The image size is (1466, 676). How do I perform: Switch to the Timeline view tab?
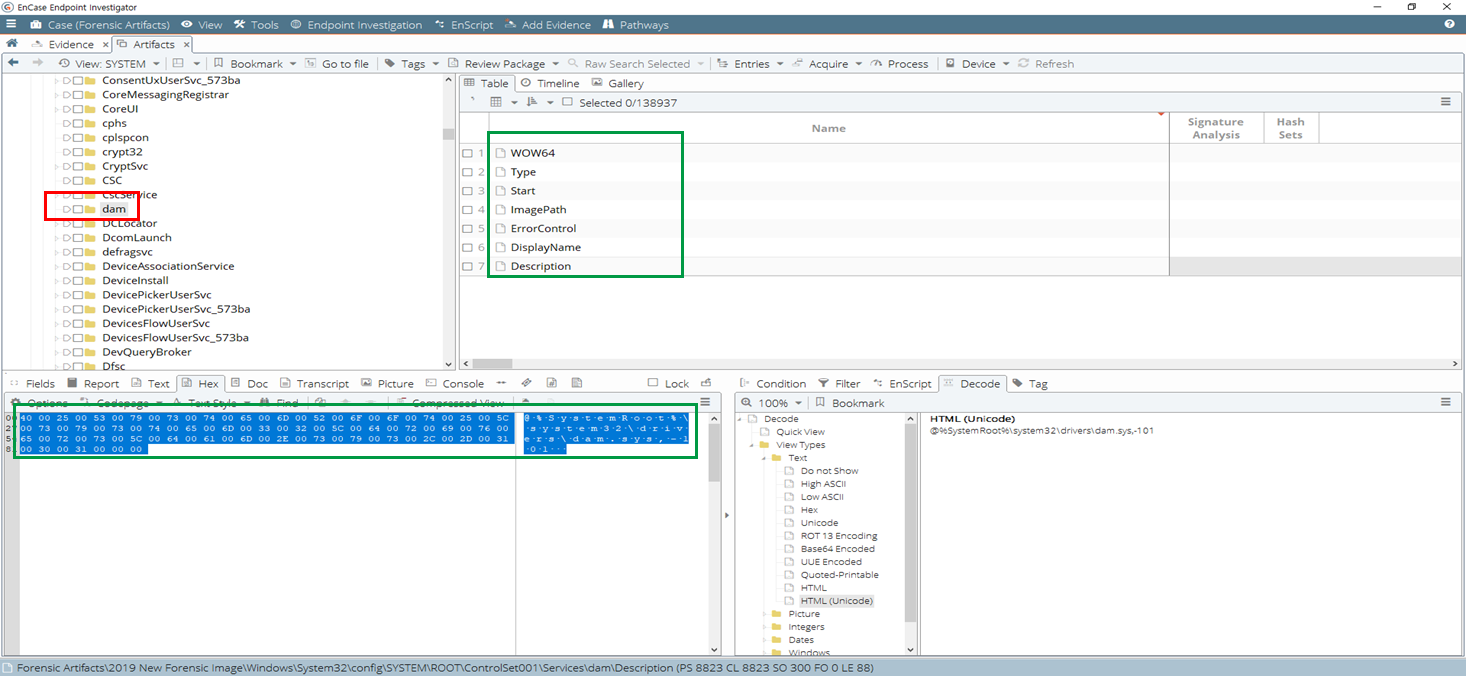click(549, 83)
